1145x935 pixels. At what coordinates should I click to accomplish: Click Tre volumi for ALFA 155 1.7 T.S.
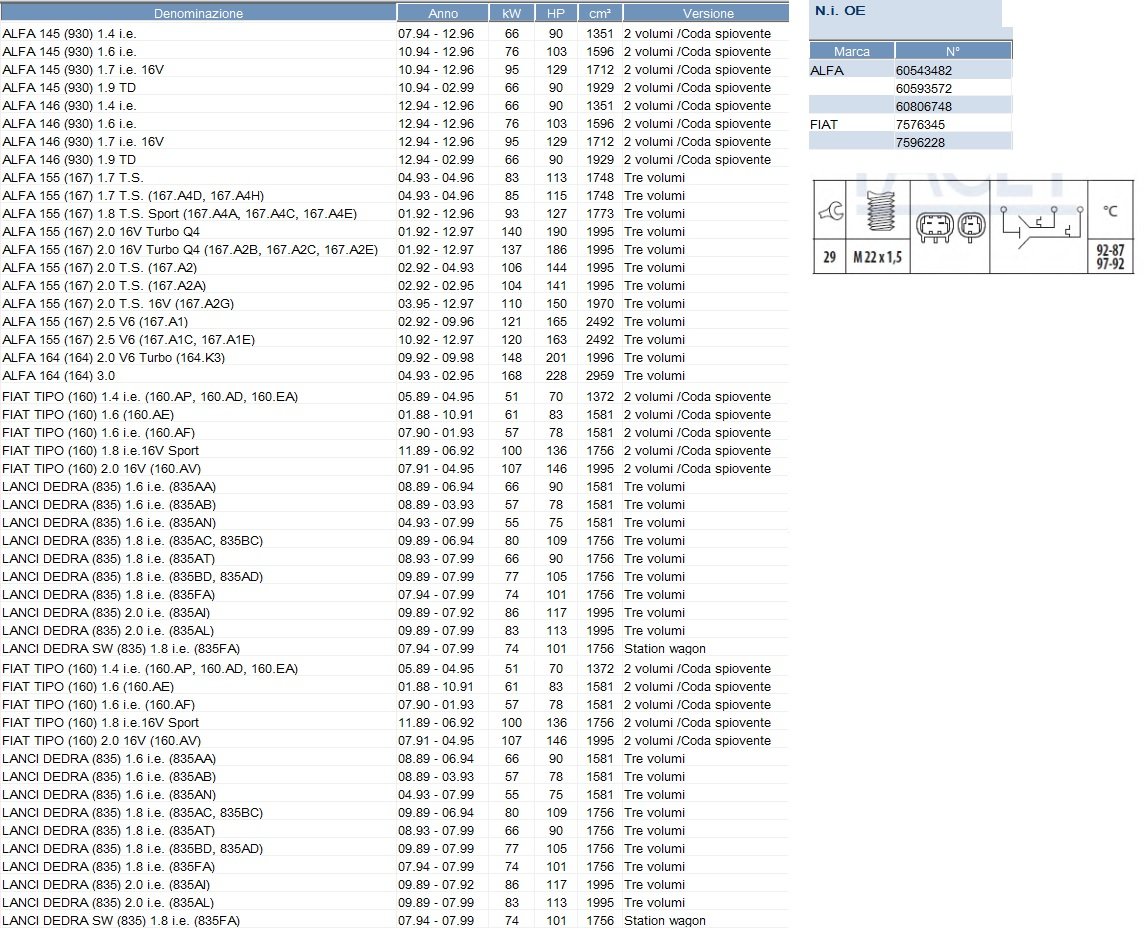point(654,178)
